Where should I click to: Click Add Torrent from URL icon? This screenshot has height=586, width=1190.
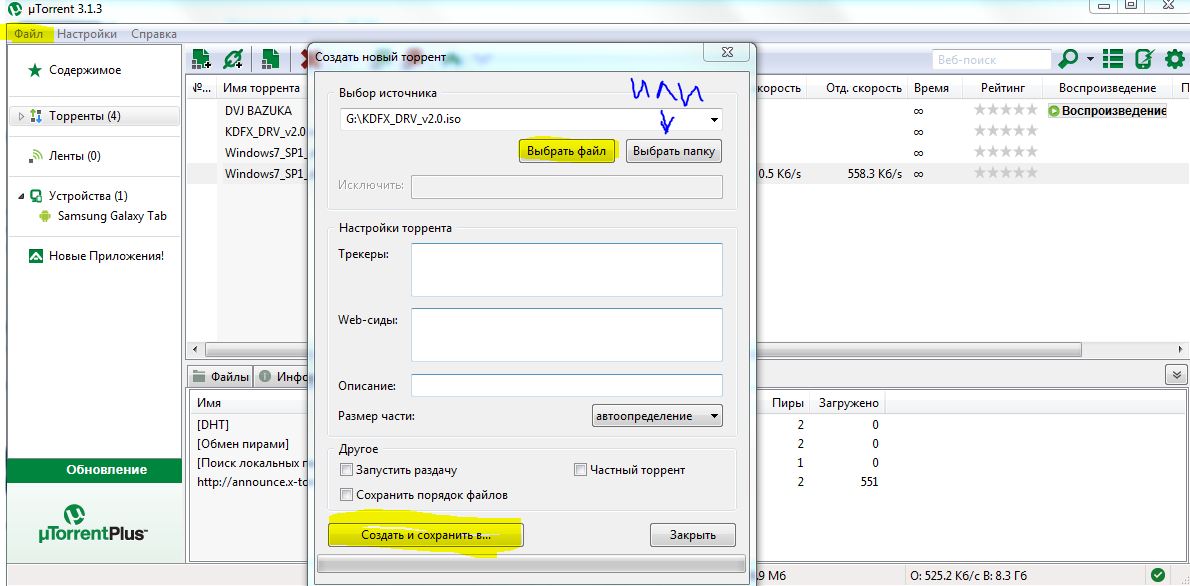(x=234, y=59)
